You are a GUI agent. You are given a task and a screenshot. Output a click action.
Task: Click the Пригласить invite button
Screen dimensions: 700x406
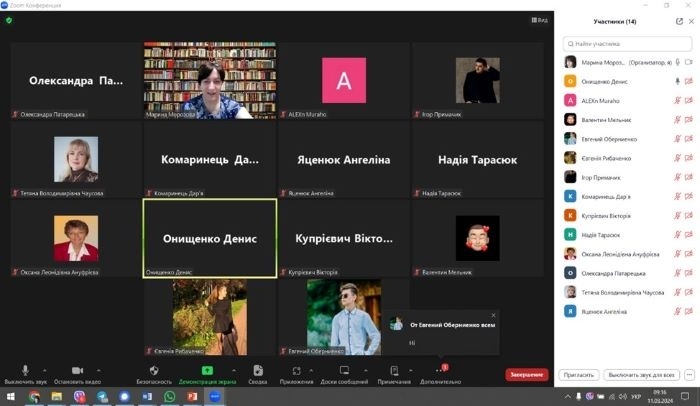(x=579, y=375)
